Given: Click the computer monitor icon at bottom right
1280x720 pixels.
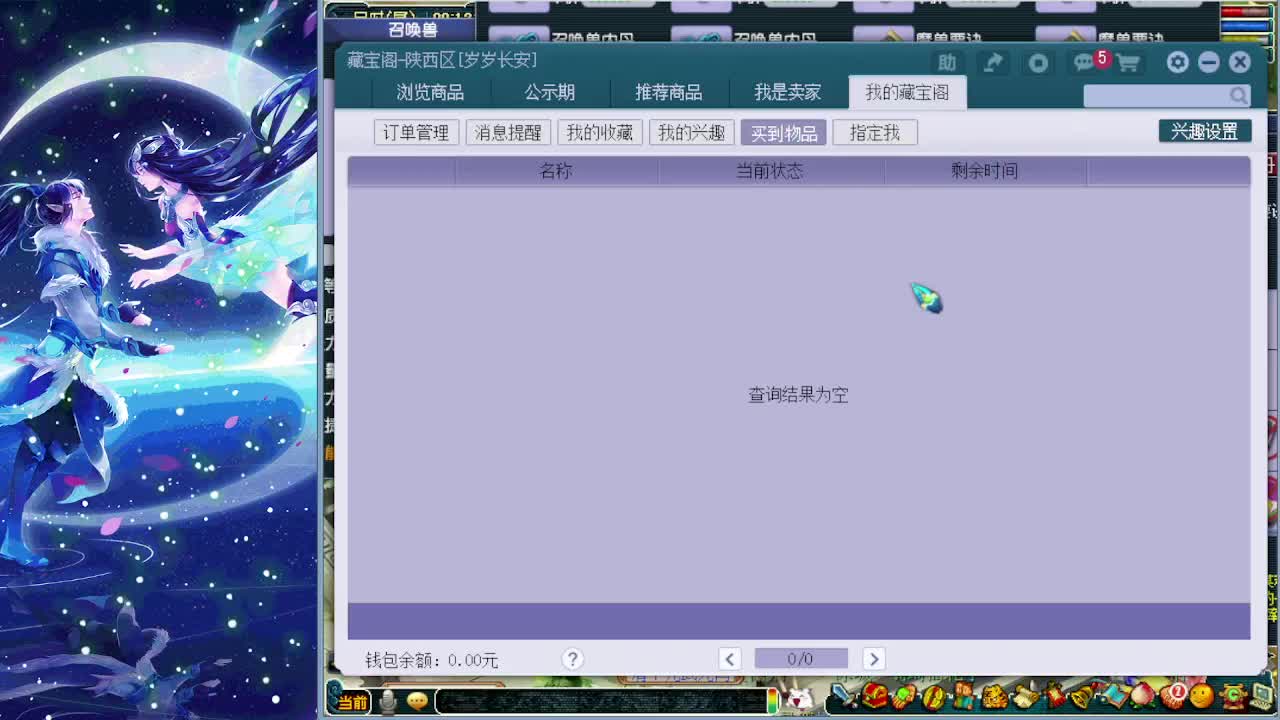Looking at the screenshot, I should (x=1262, y=696).
